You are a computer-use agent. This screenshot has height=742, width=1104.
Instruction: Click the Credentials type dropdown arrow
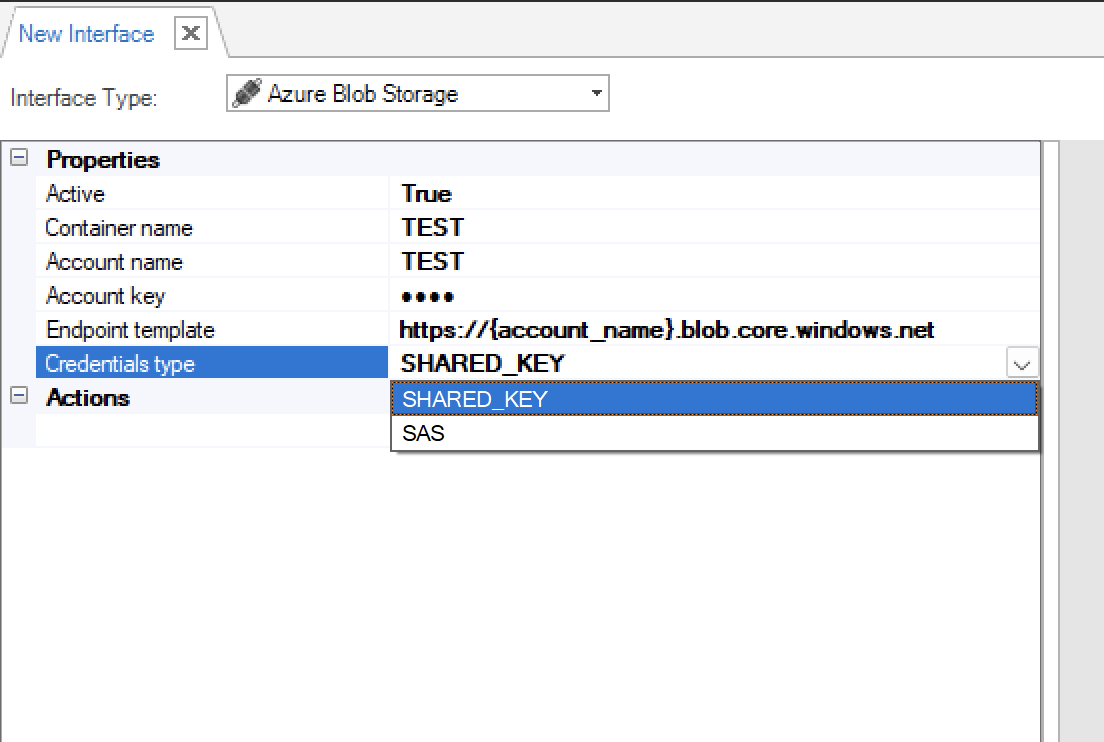[x=1022, y=364]
